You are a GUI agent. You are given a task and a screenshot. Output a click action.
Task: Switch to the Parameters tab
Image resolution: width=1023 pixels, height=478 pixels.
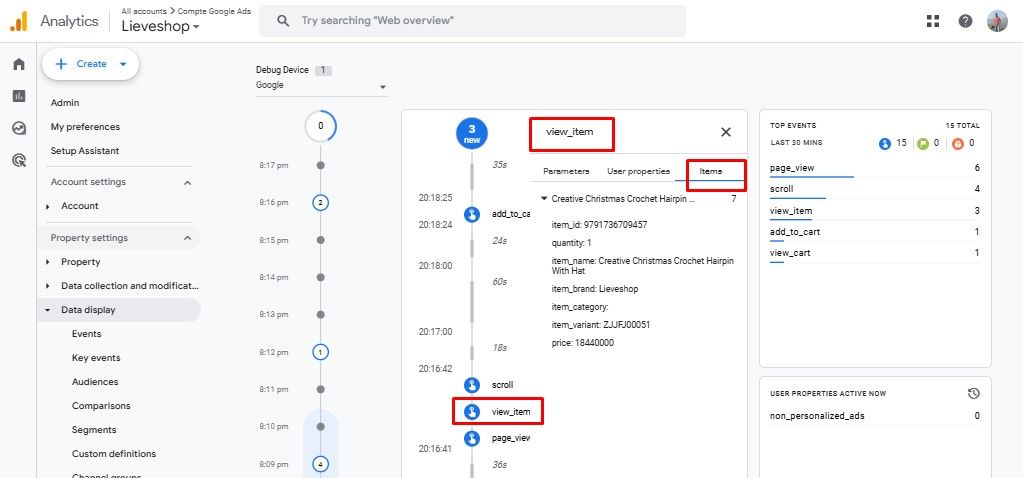tap(566, 171)
